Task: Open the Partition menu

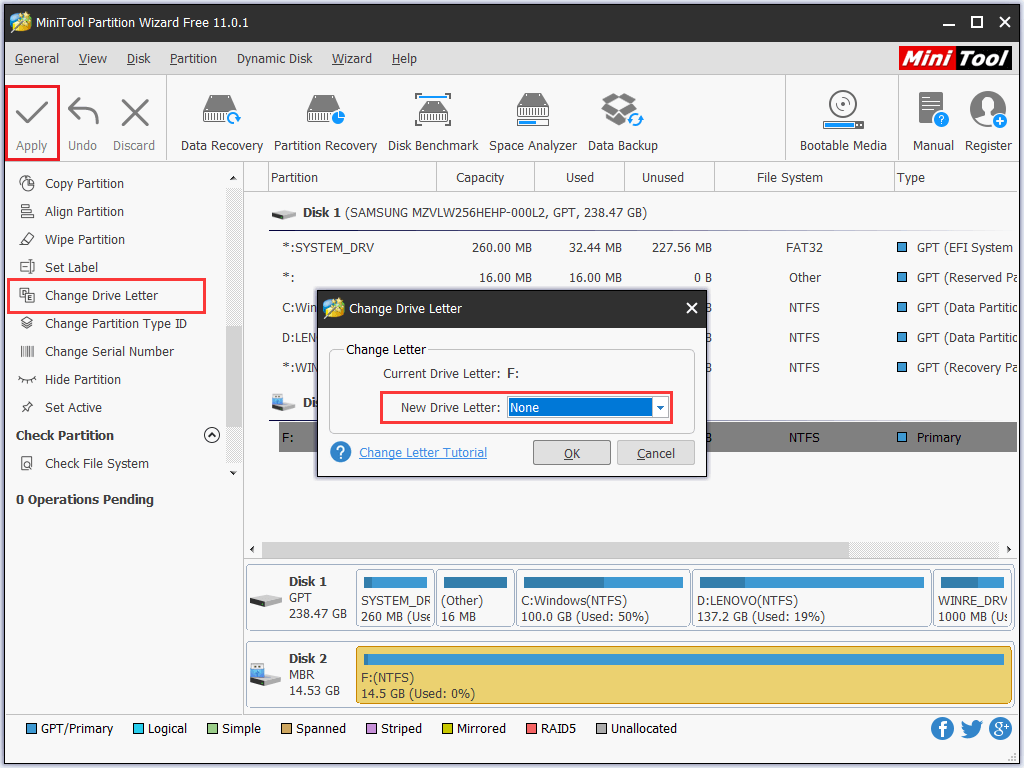Action: (193, 59)
